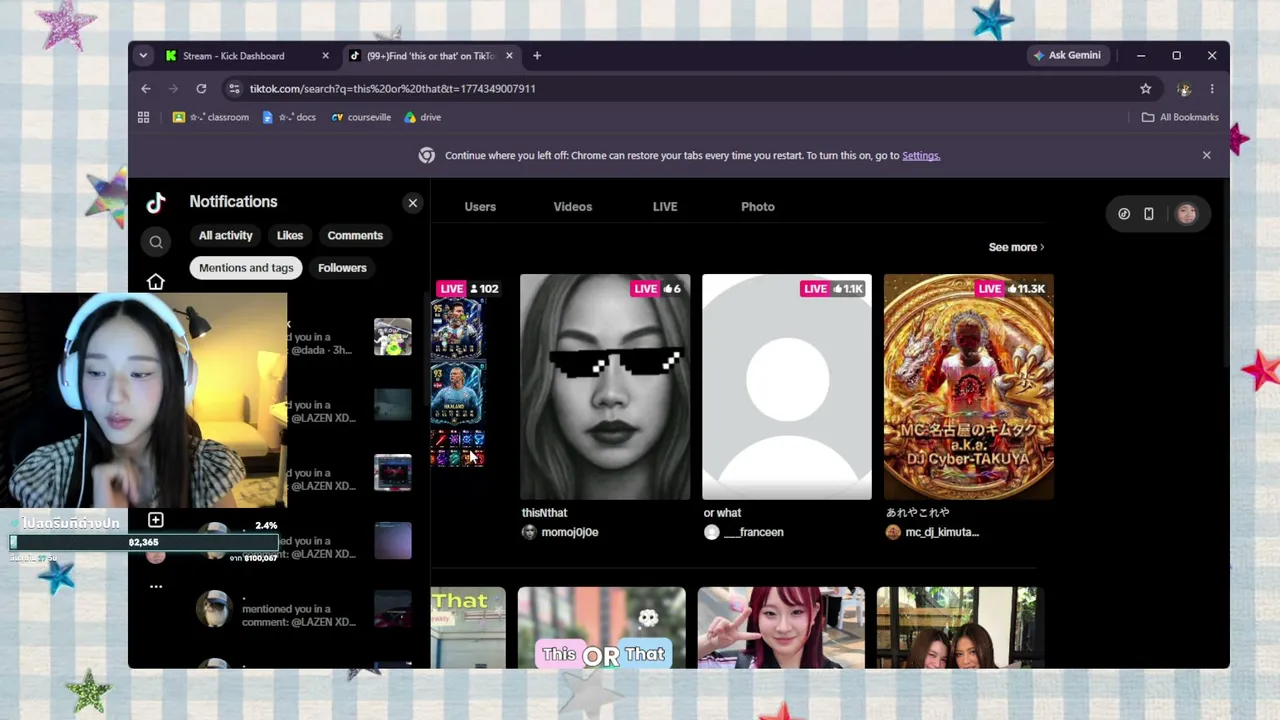
Task: Dismiss the Chrome restore-tabs info bar
Action: [x=1206, y=156]
